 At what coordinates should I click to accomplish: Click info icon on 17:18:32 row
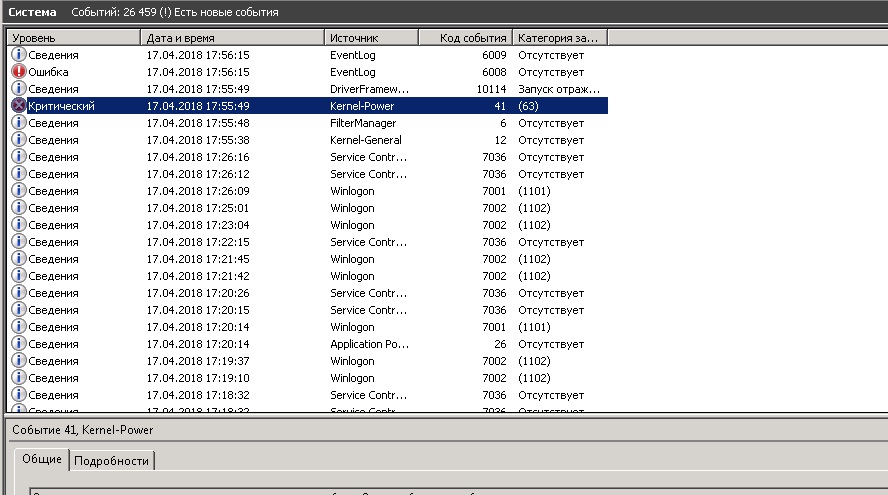click(x=19, y=394)
